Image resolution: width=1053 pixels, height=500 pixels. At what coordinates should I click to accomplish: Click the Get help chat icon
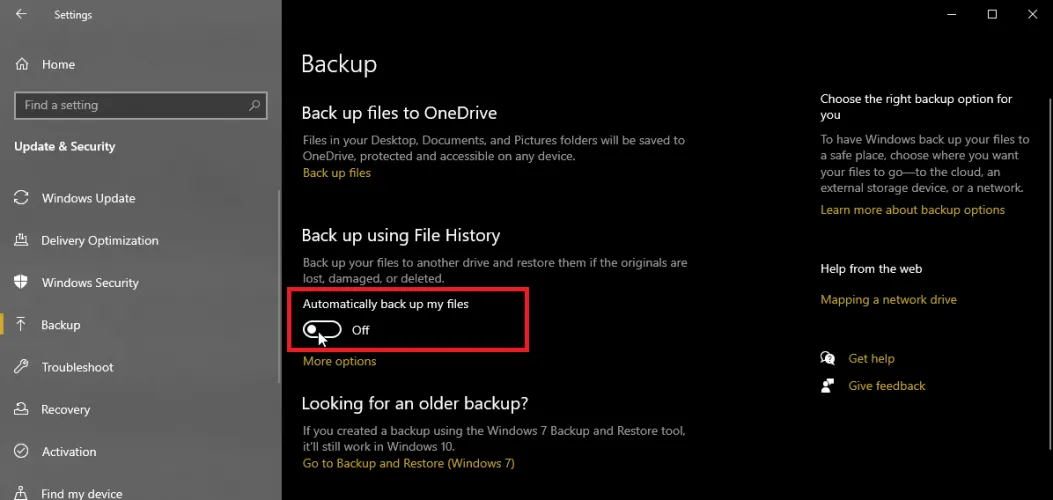click(x=827, y=358)
